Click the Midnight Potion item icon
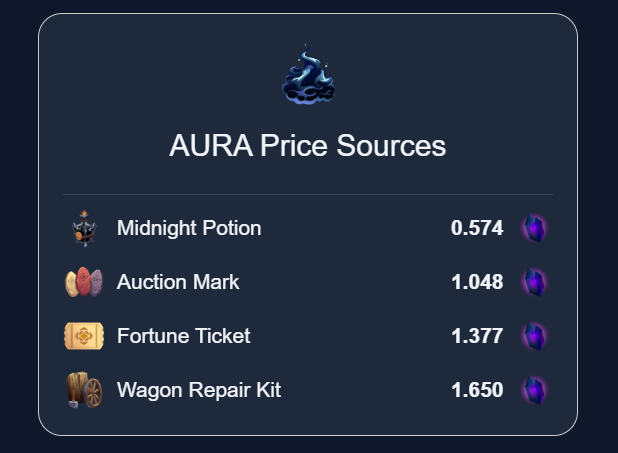The width and height of the screenshot is (618, 453). point(84,228)
